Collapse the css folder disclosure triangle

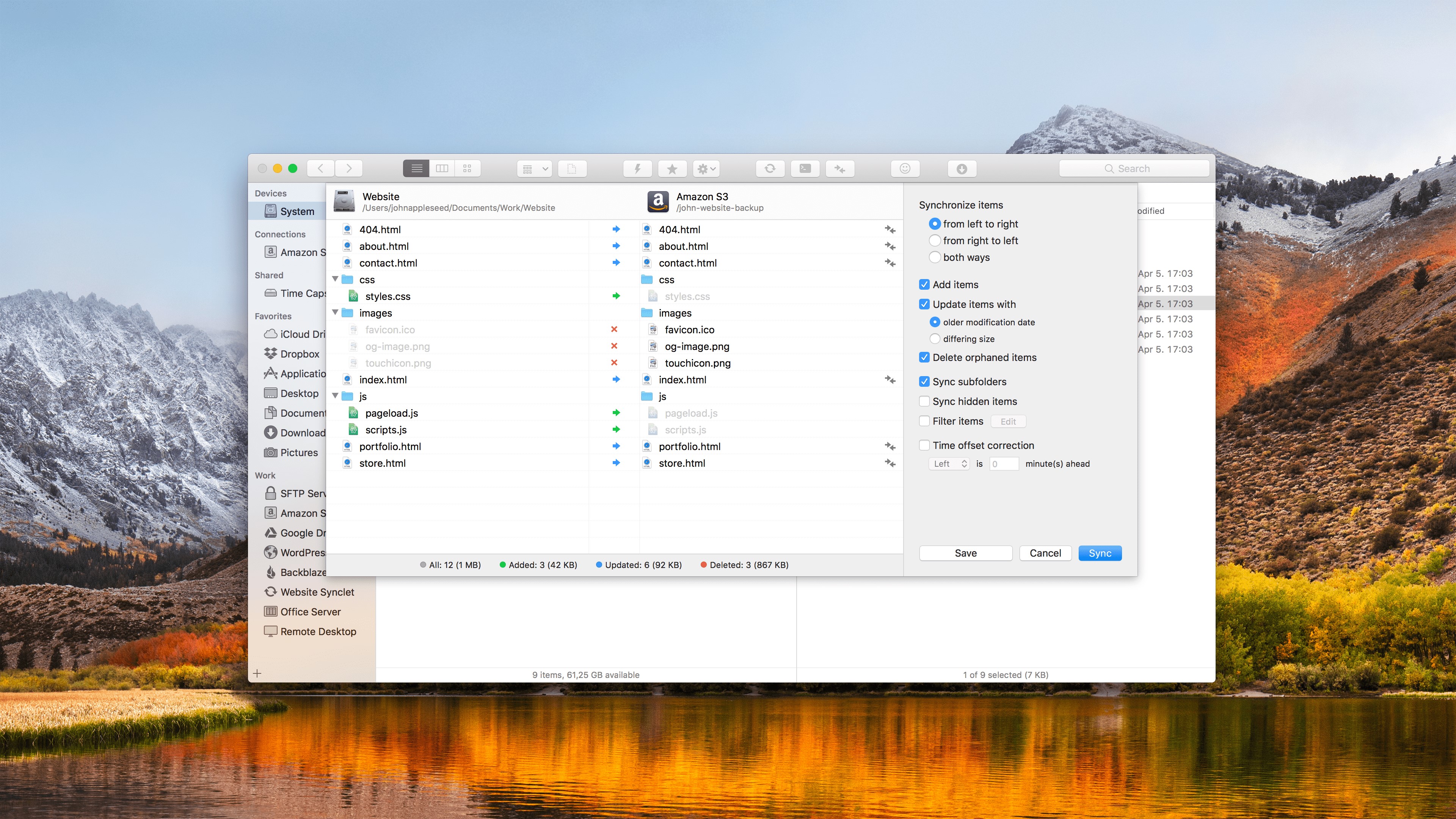(x=335, y=279)
